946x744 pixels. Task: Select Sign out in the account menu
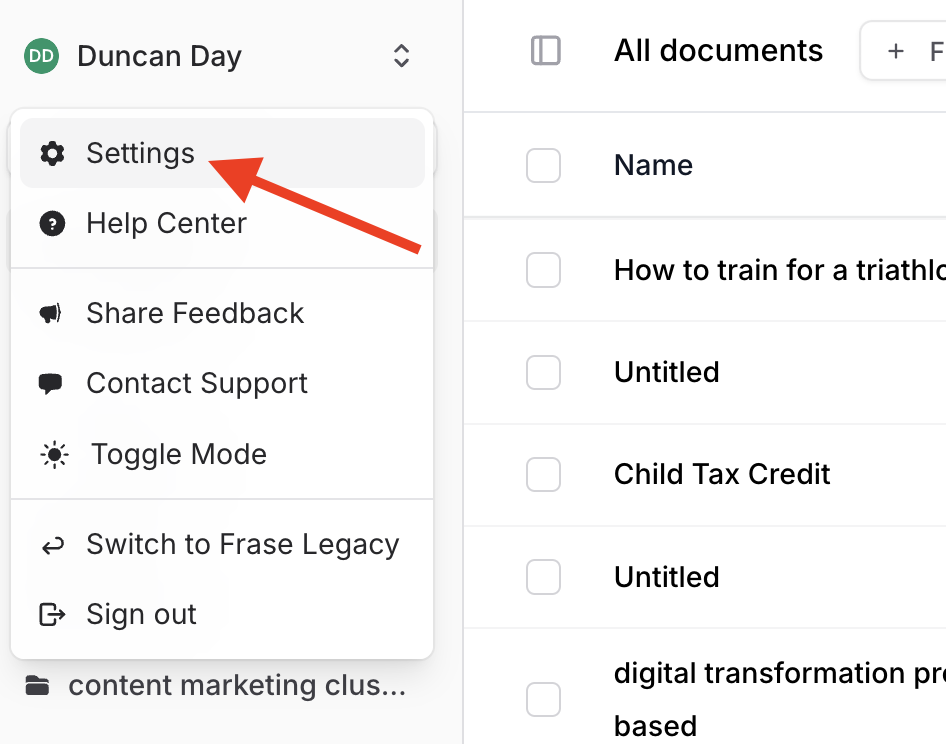tap(141, 614)
